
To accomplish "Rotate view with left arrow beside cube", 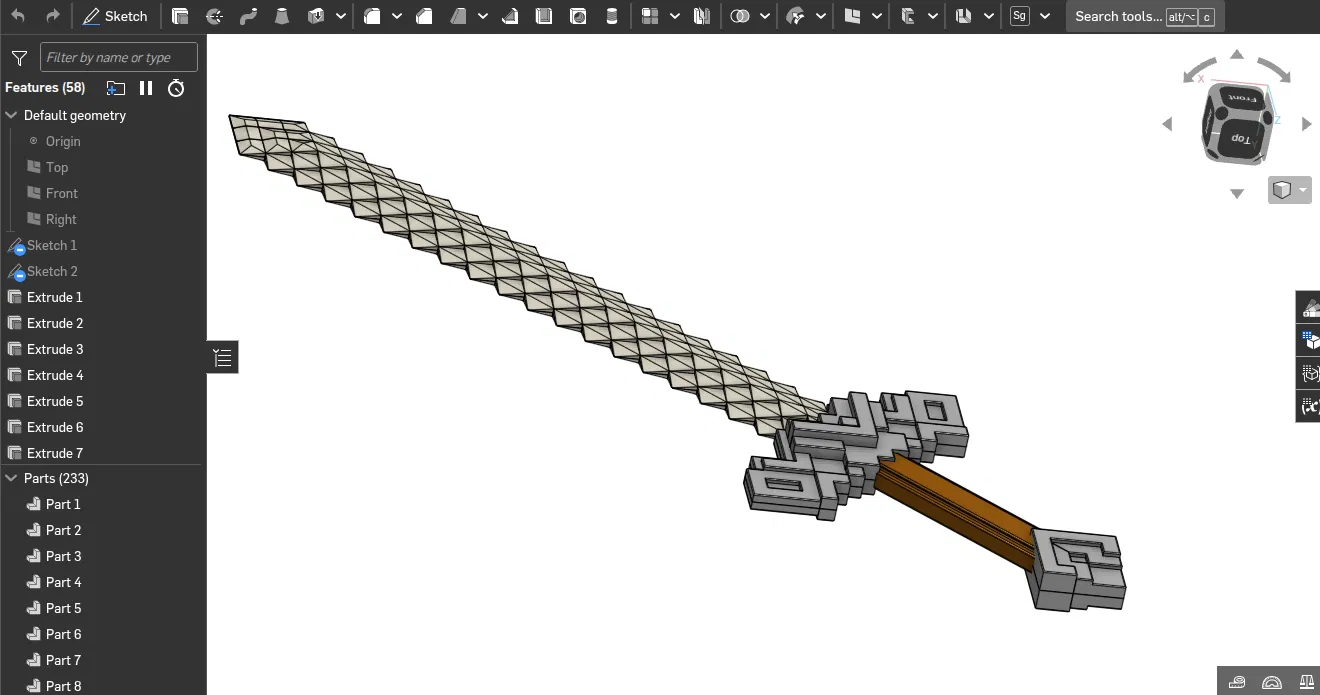I will pos(1167,124).
